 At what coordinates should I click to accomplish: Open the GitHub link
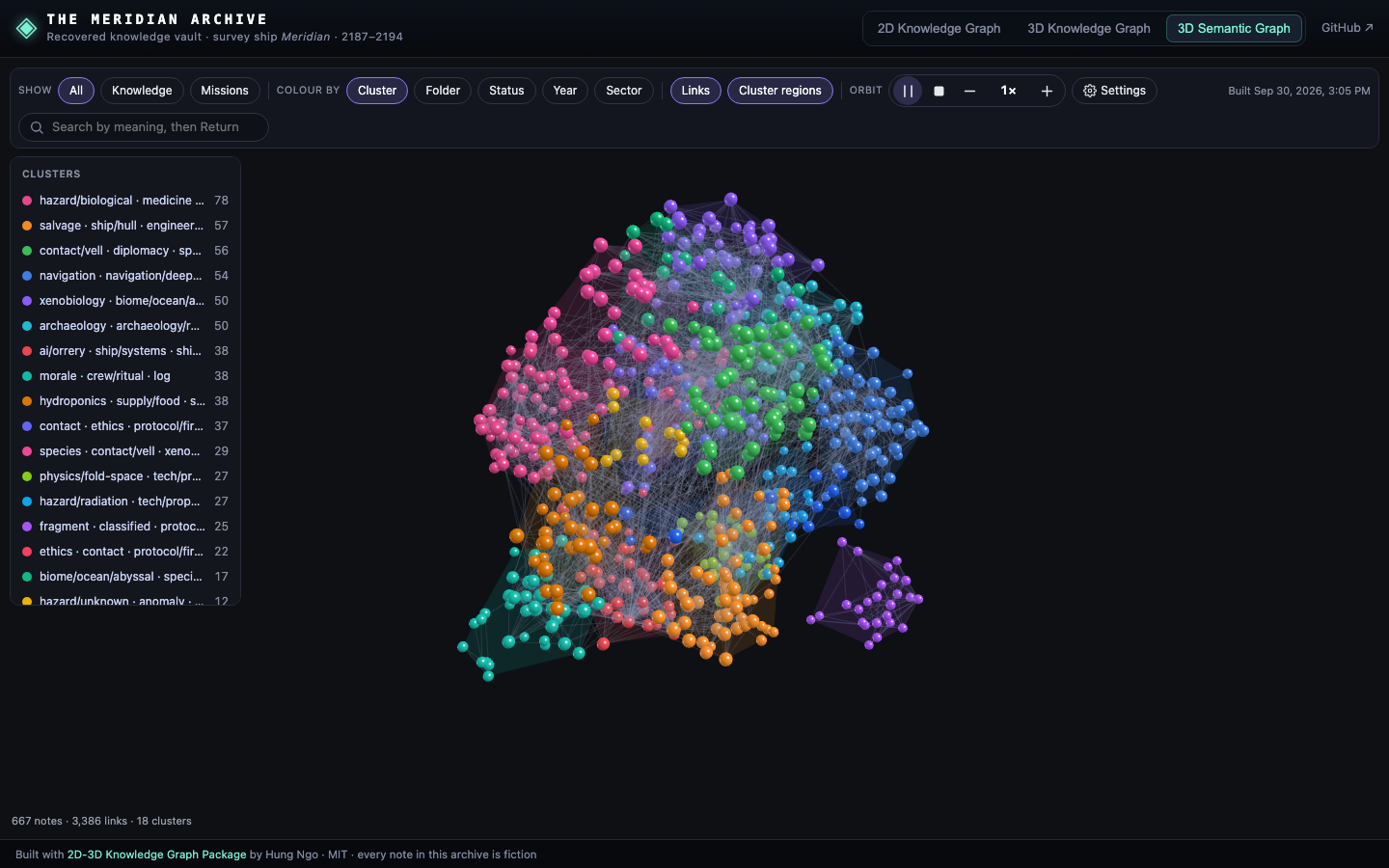[x=1348, y=28]
